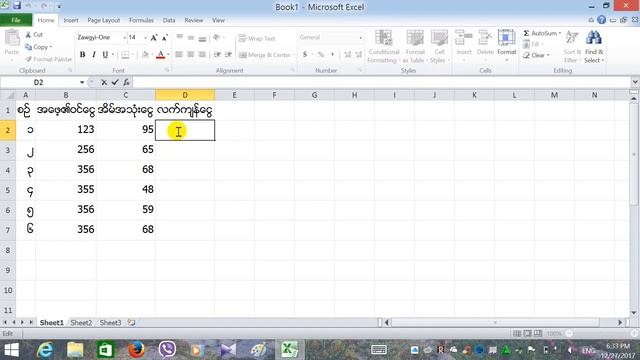The width and height of the screenshot is (640, 360).
Task: Select cell B2 containing 123
Action: [66, 130]
